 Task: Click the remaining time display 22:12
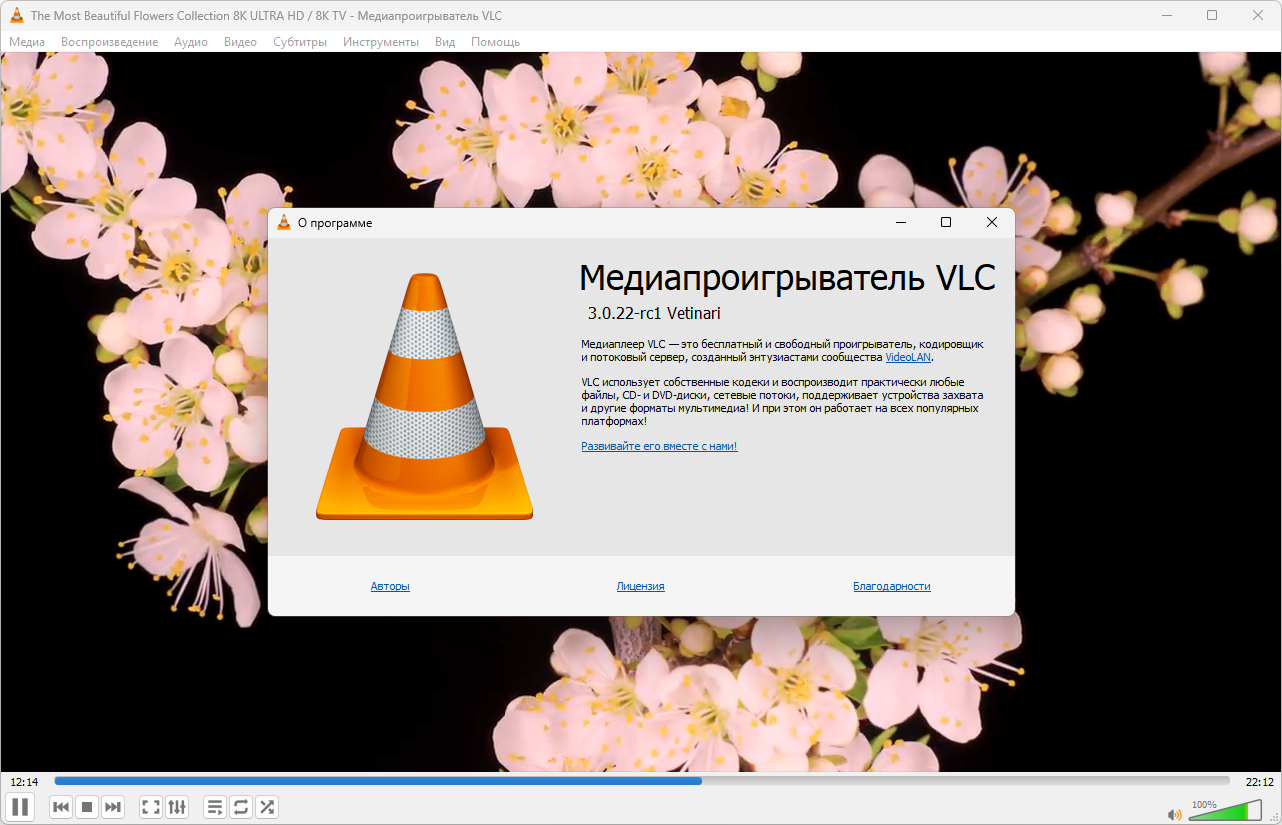pyautogui.click(x=1259, y=782)
